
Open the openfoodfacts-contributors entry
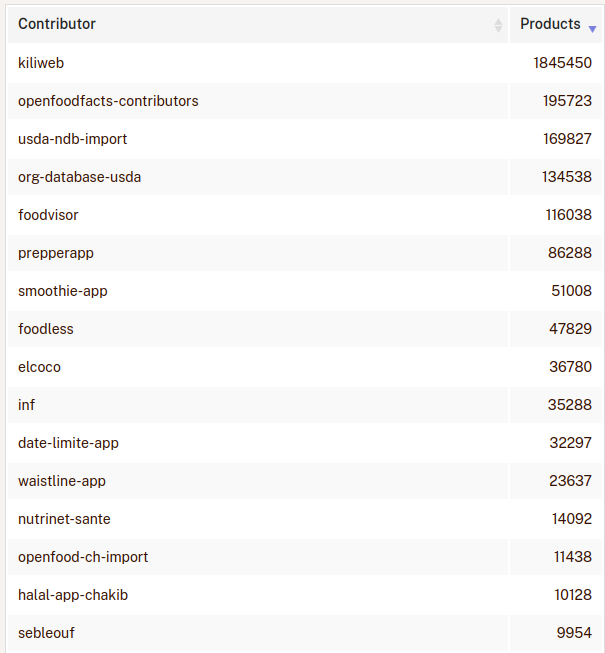[x=108, y=101]
